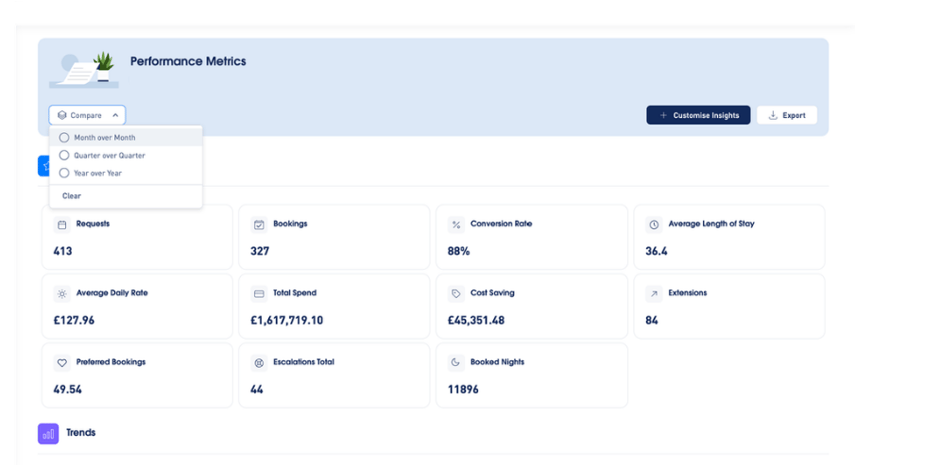Click the Total Spend card icon

pyautogui.click(x=259, y=294)
